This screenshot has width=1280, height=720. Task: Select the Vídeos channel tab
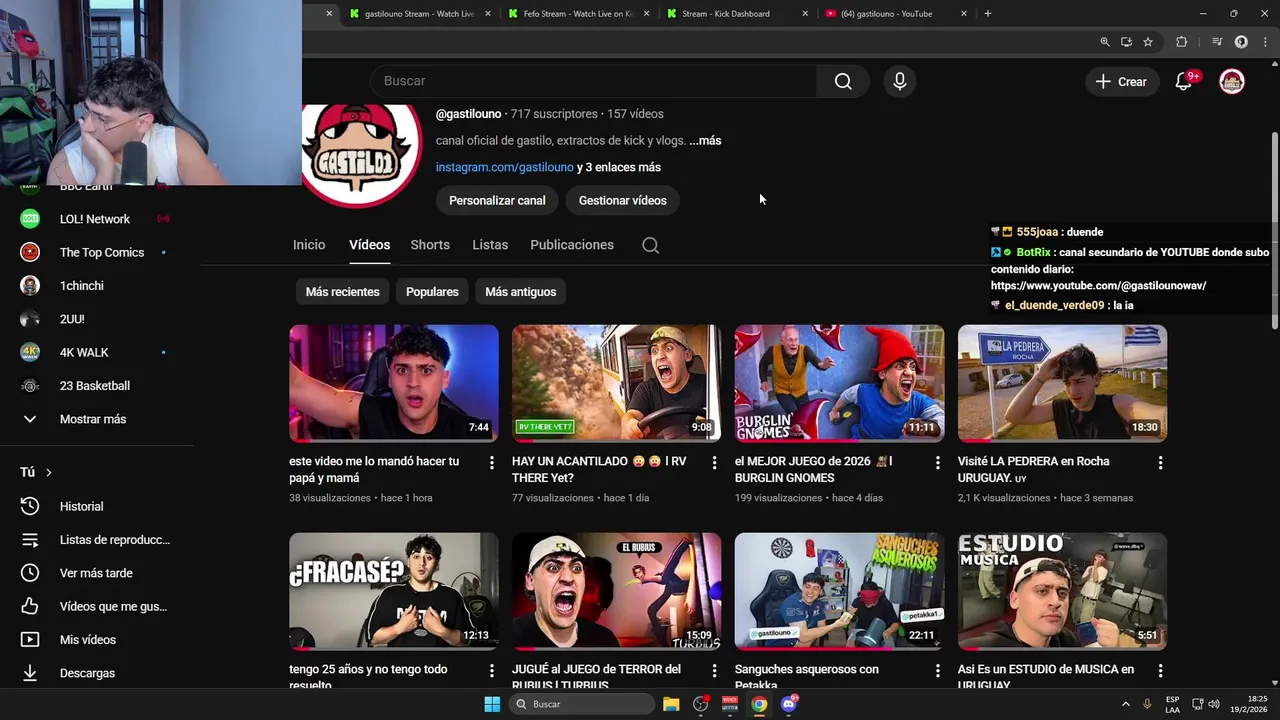click(x=369, y=245)
